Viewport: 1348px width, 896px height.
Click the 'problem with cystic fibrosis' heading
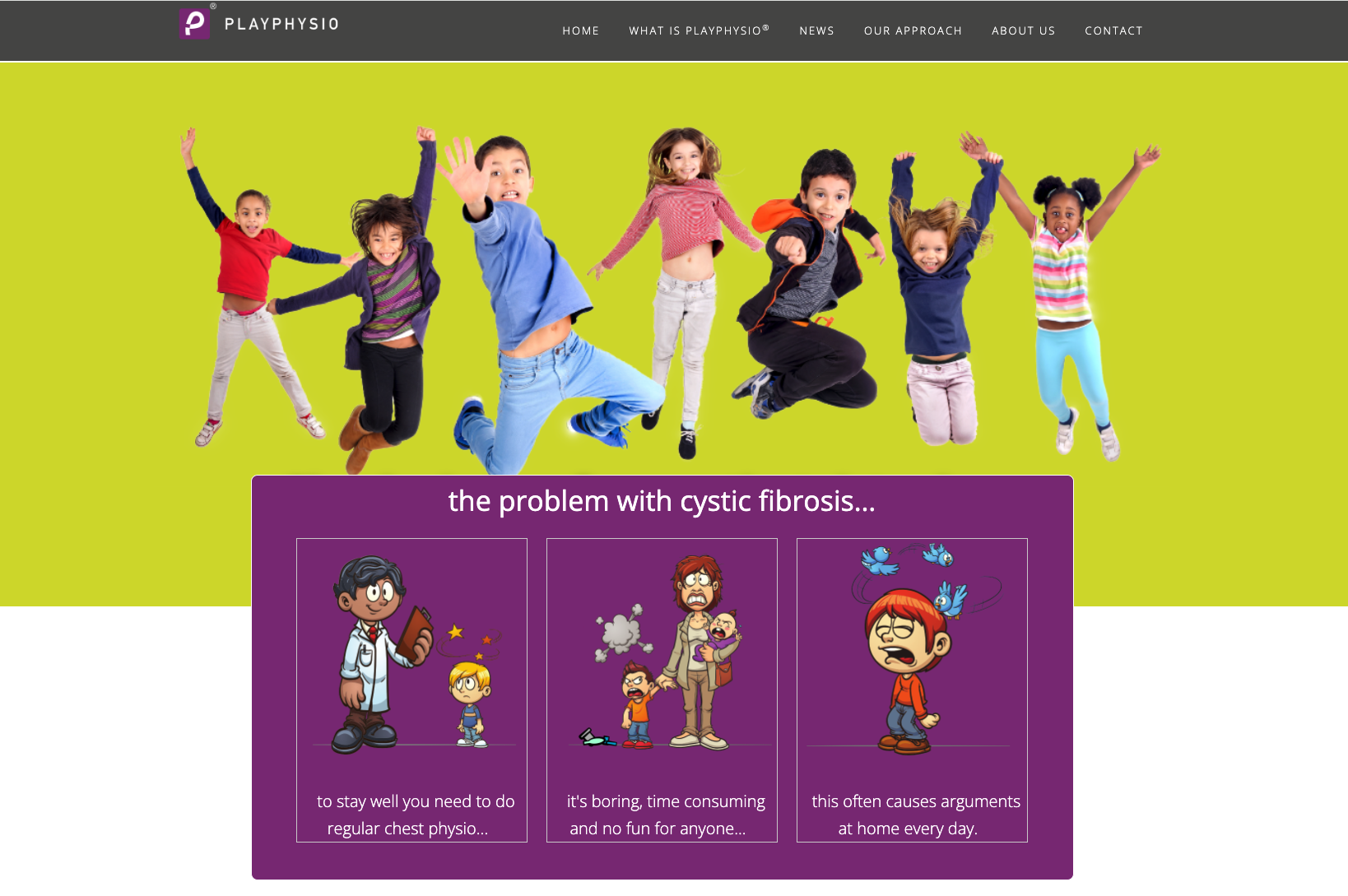click(x=662, y=501)
